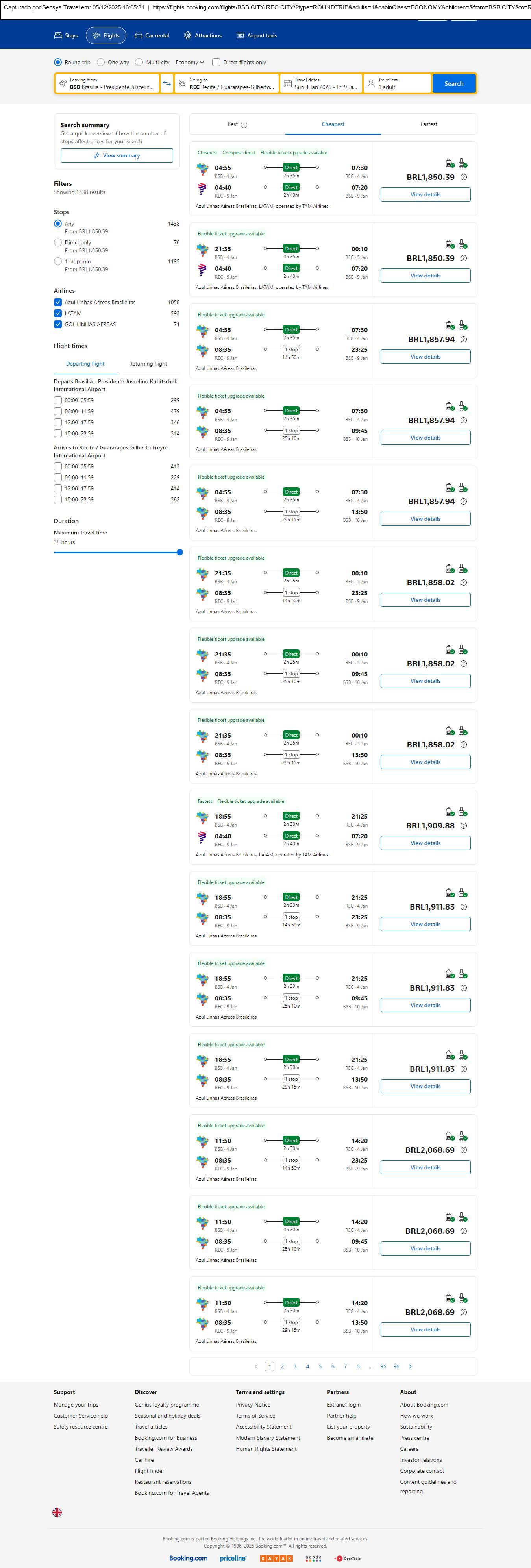
Task: Uncheck the GOL LINHAS AEREAS airline filter
Action: click(58, 324)
